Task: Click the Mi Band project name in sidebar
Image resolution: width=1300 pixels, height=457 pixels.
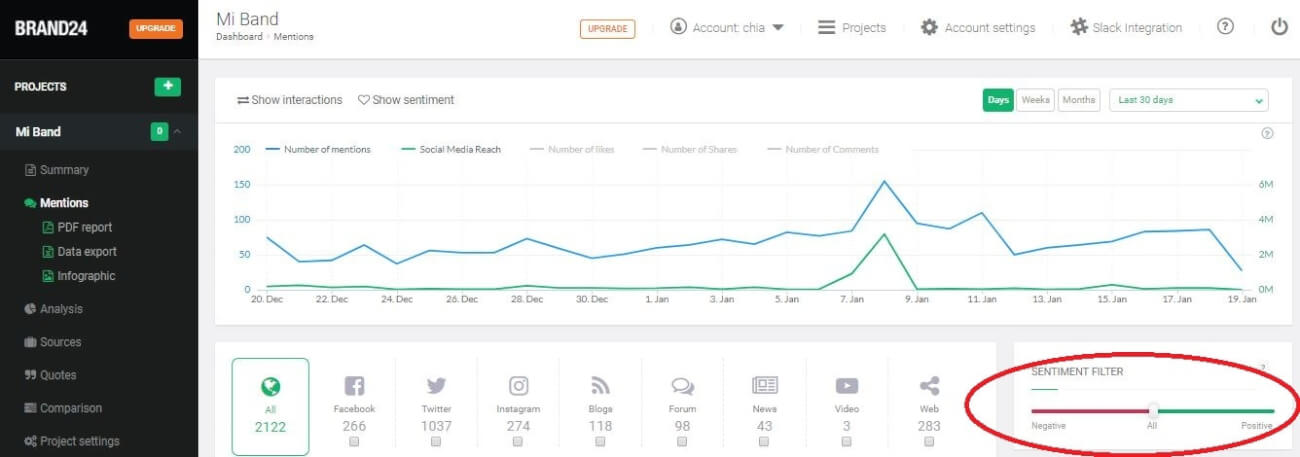Action: pos(38,131)
